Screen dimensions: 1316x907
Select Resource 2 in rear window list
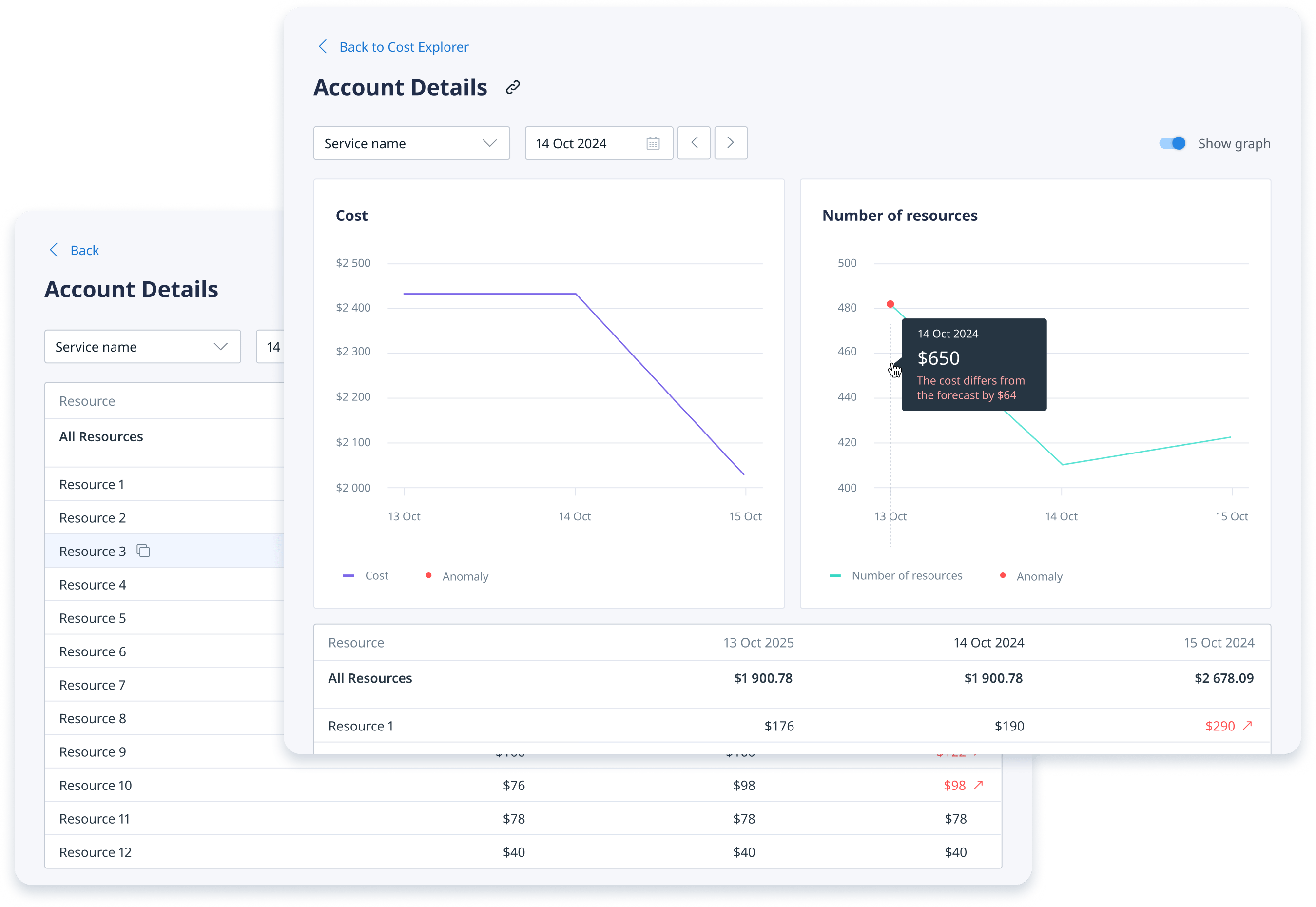(165, 518)
